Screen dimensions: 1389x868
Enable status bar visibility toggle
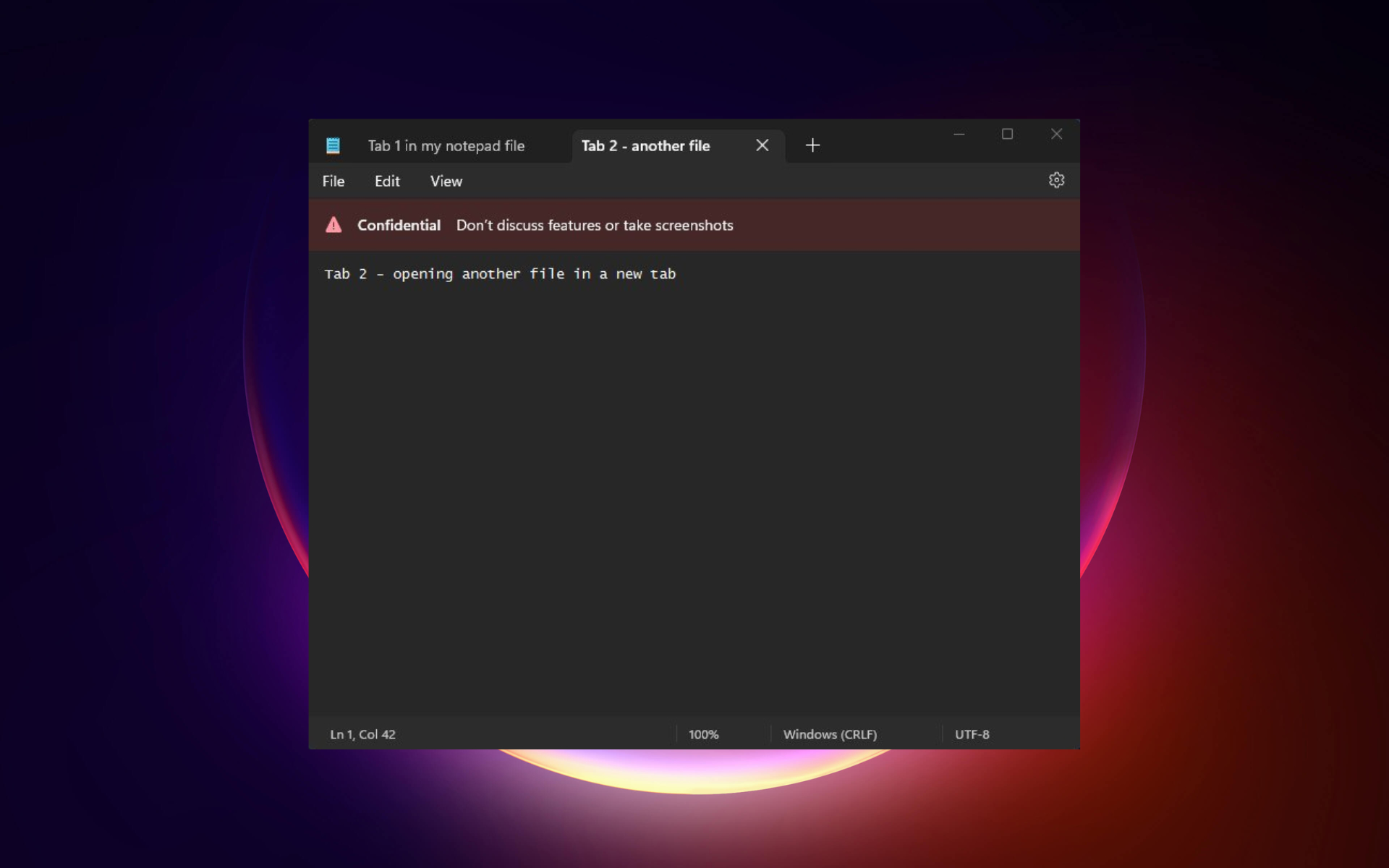coord(445,180)
